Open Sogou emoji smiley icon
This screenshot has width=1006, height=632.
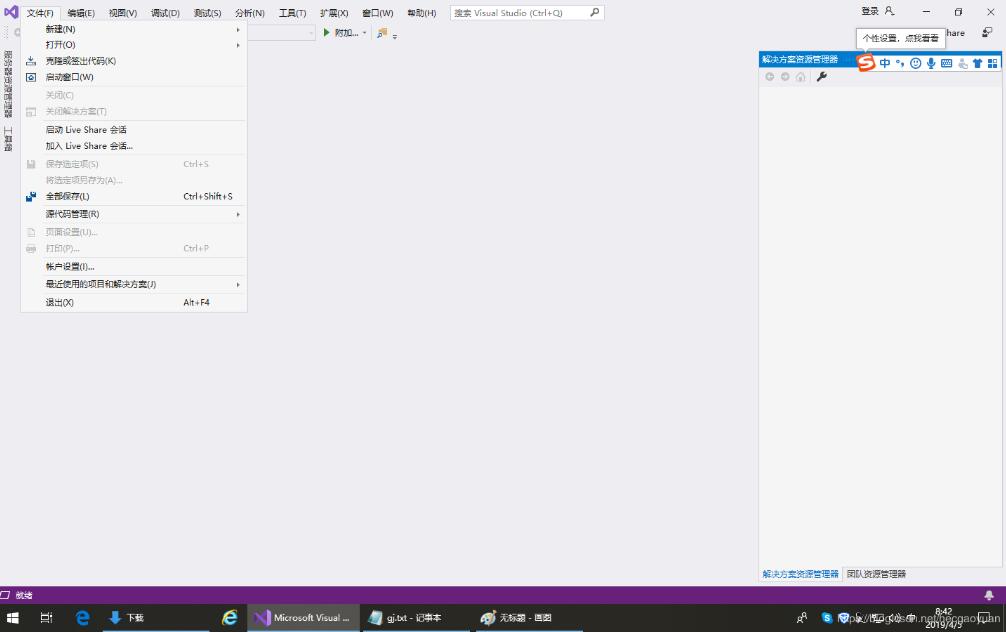(x=916, y=63)
